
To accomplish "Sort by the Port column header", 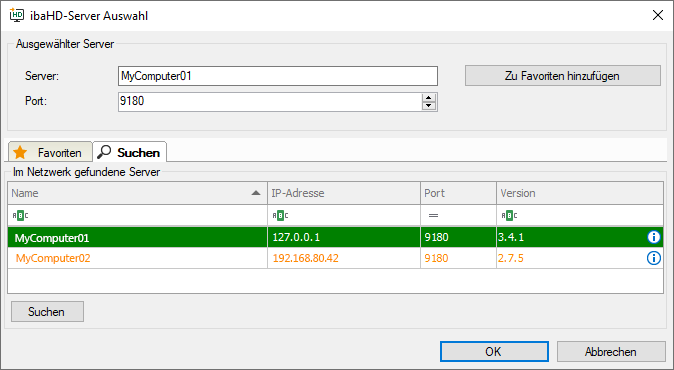I will click(x=458, y=193).
